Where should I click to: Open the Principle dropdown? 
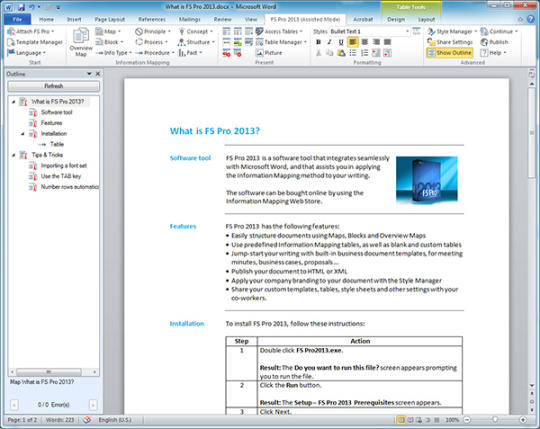153,31
